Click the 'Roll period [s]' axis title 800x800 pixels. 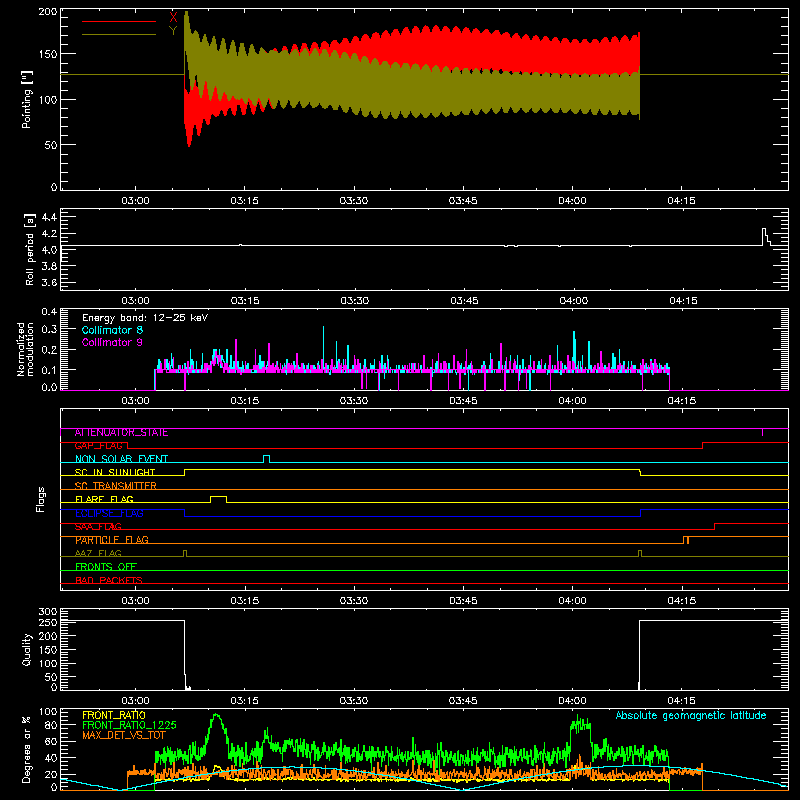click(29, 249)
